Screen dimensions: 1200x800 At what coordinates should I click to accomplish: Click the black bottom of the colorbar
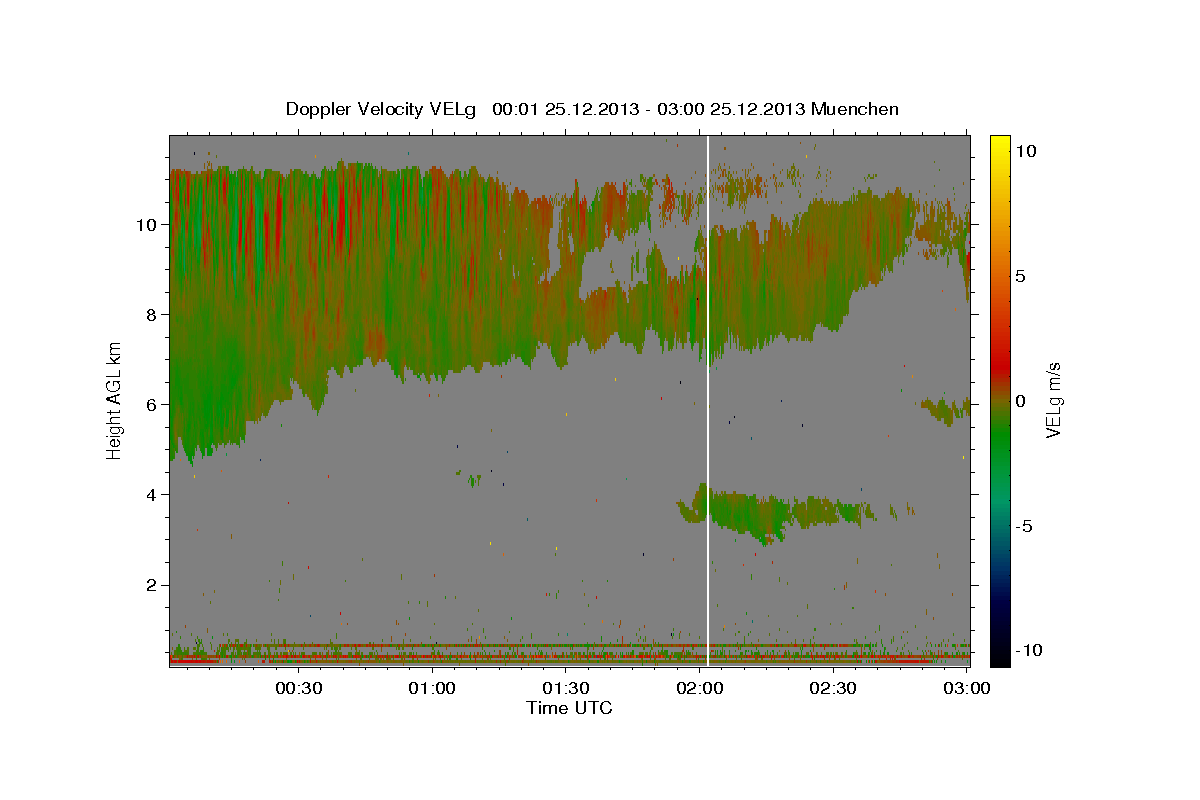tap(1000, 655)
